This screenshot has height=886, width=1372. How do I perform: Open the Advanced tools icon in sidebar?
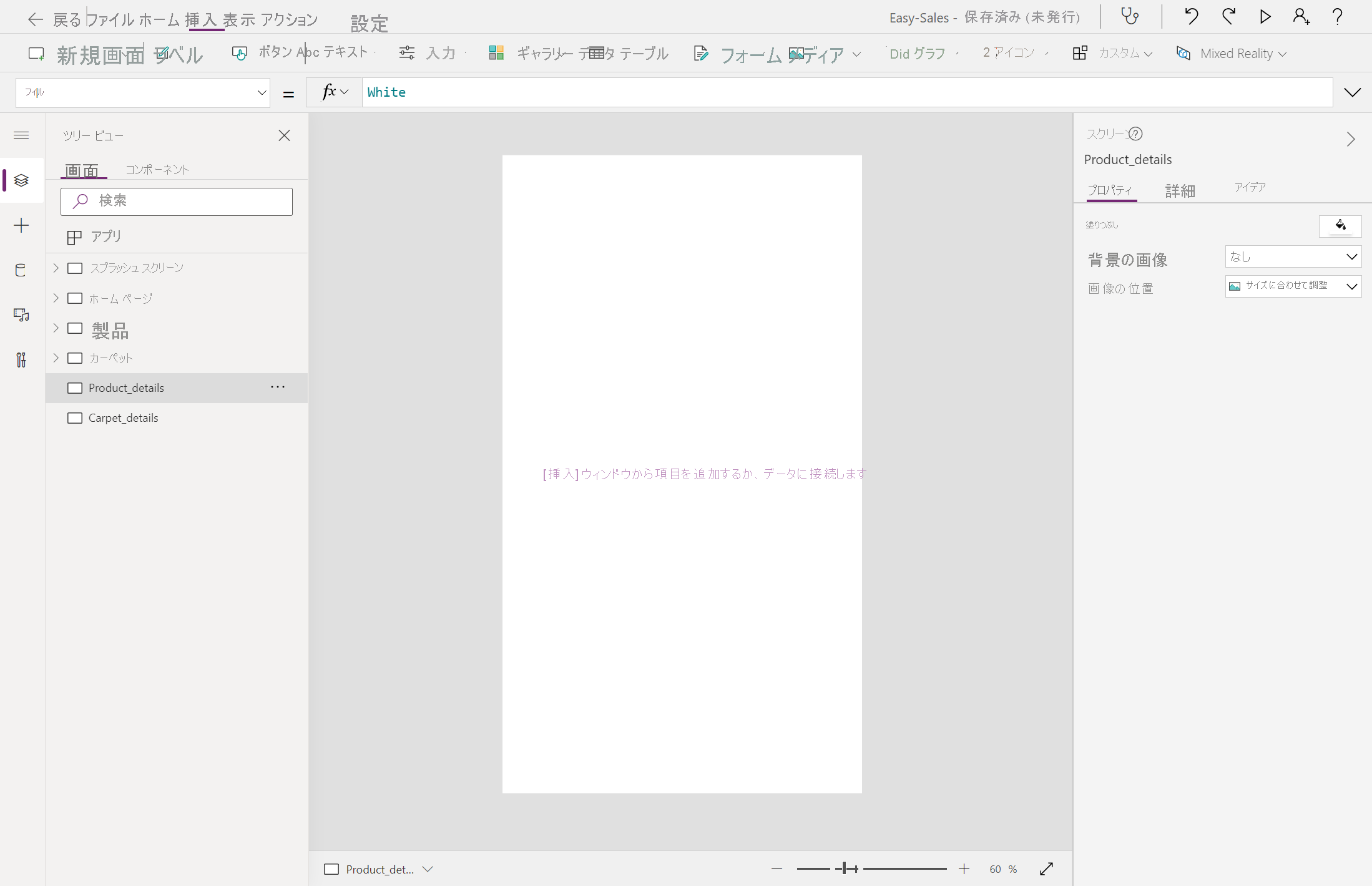(x=21, y=359)
